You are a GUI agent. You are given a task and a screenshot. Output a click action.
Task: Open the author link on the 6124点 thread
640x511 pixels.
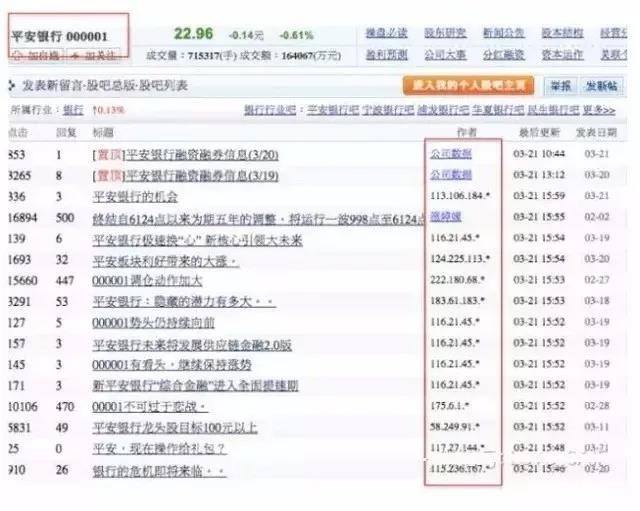pyautogui.click(x=446, y=217)
